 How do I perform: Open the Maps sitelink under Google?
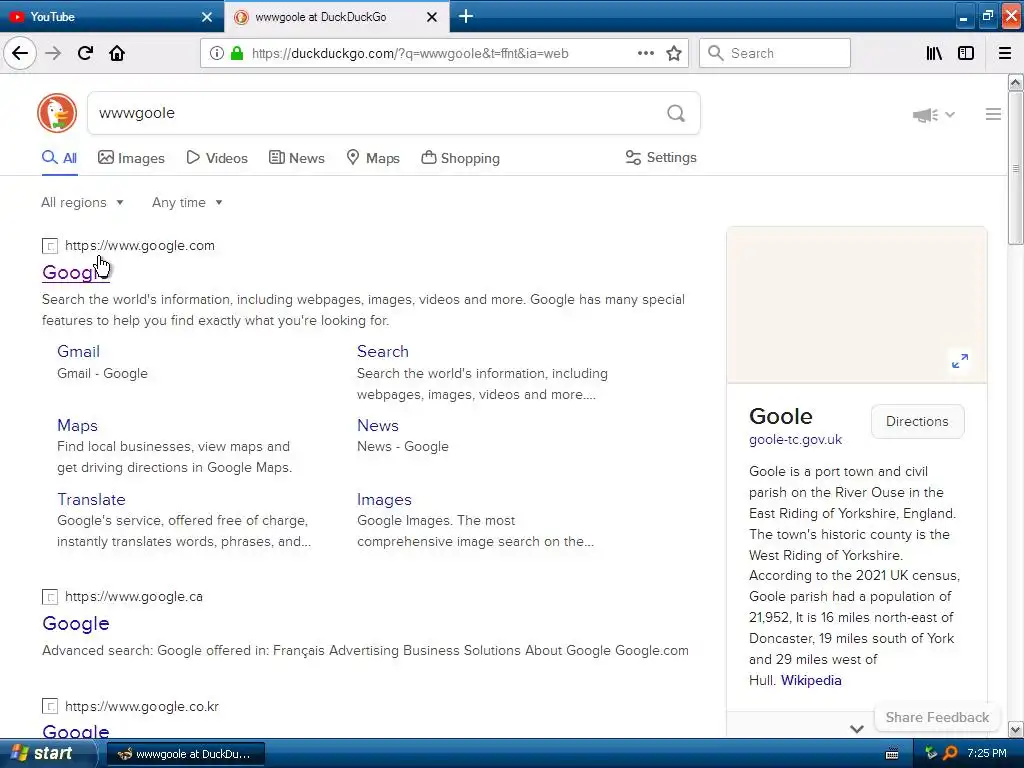click(x=77, y=425)
